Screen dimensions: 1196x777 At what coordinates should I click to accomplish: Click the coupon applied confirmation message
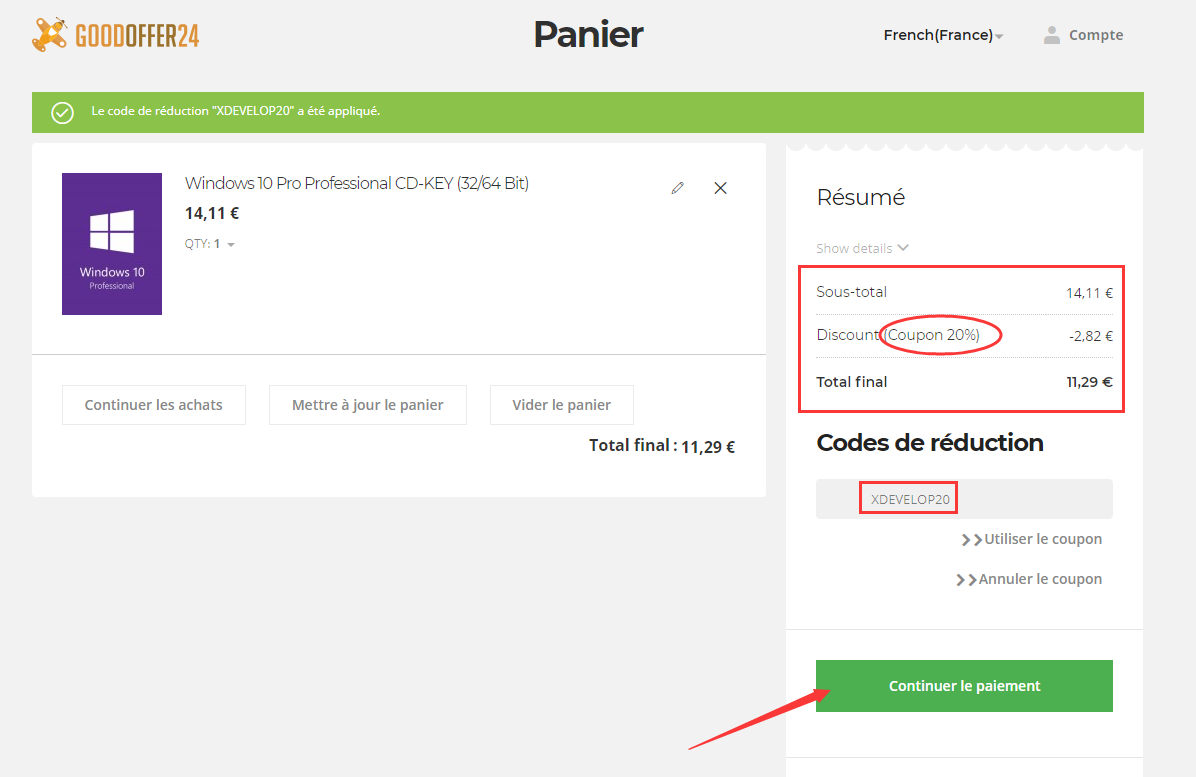(x=236, y=111)
